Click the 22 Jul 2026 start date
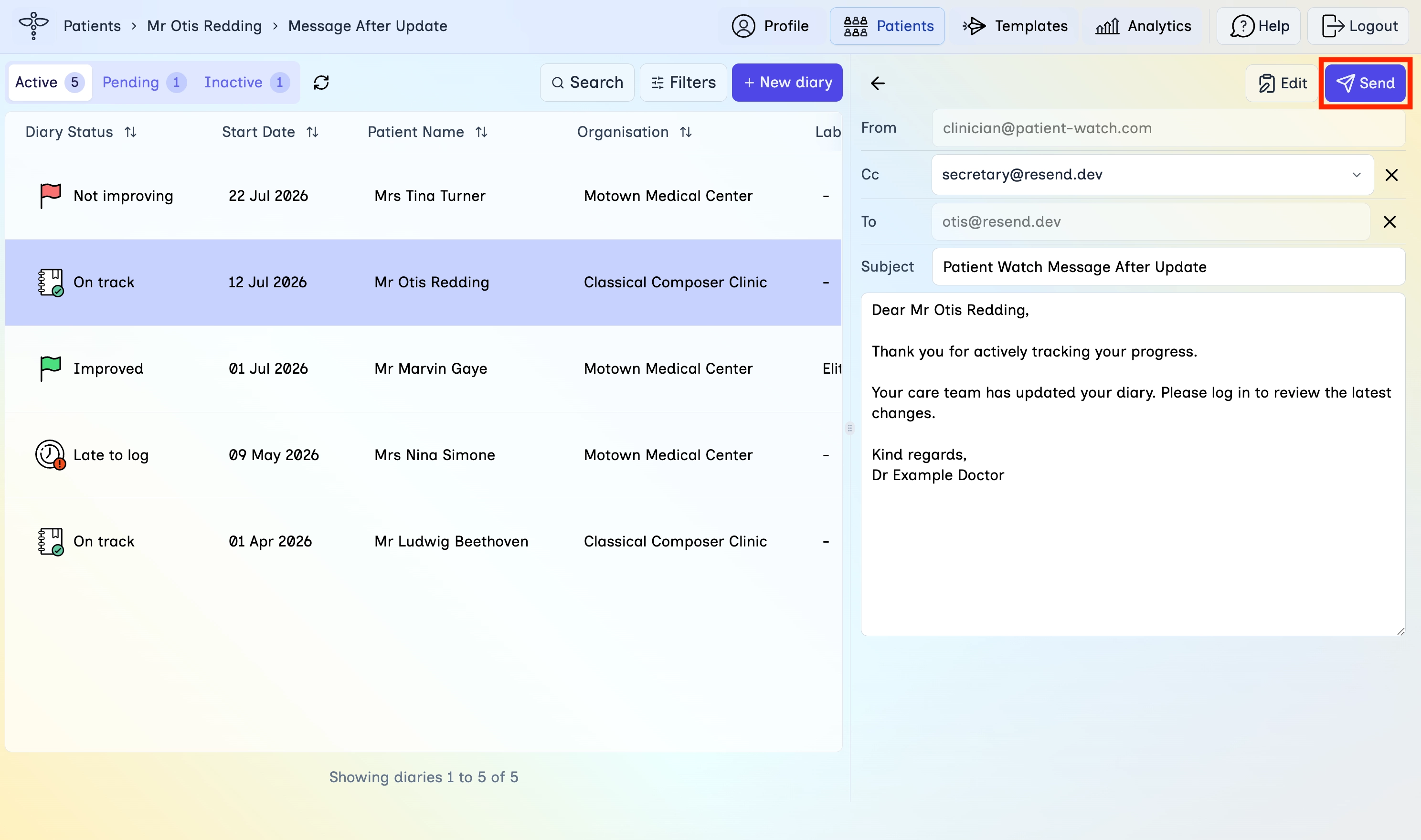 [x=268, y=196]
